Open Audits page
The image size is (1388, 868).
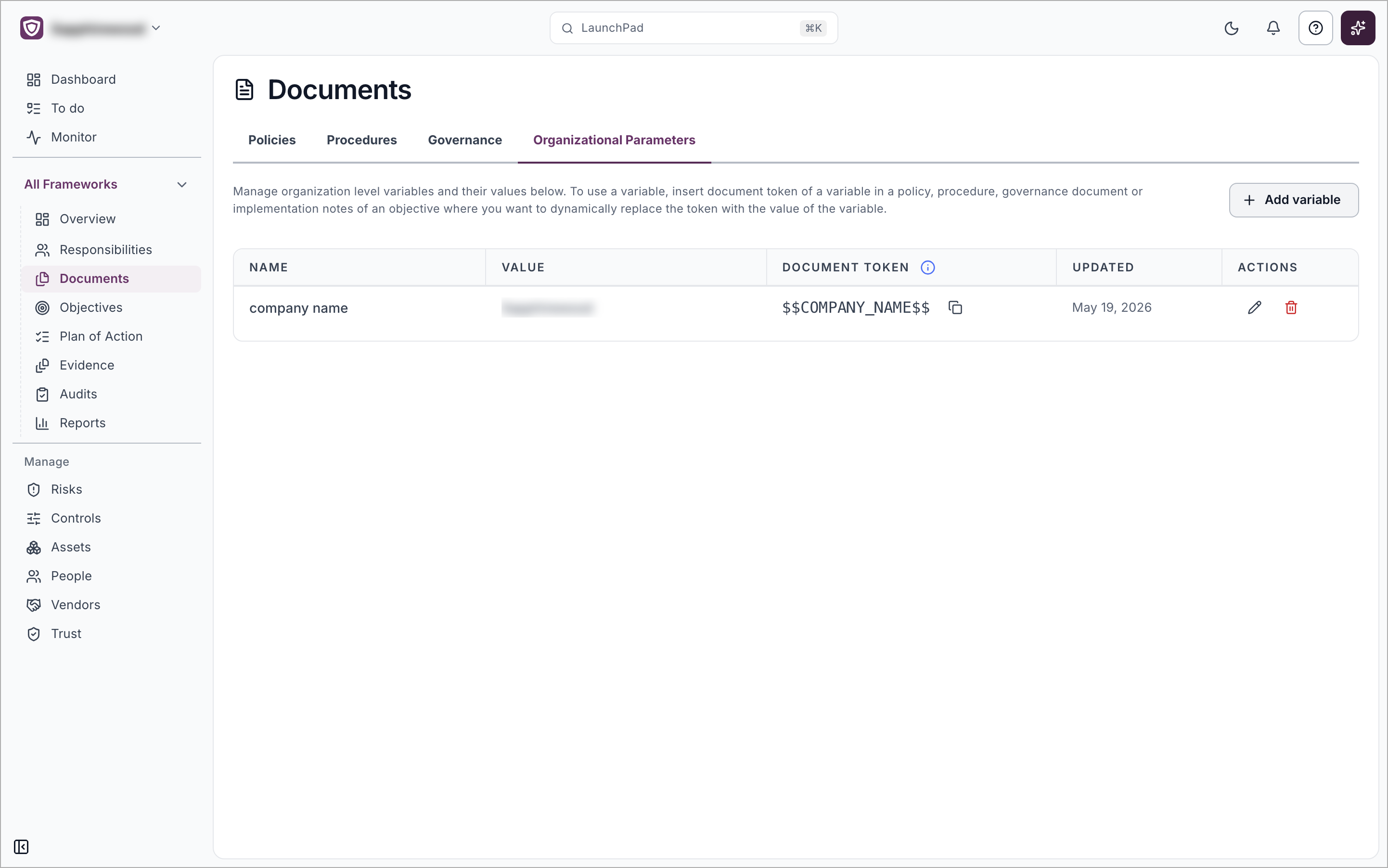point(111,394)
